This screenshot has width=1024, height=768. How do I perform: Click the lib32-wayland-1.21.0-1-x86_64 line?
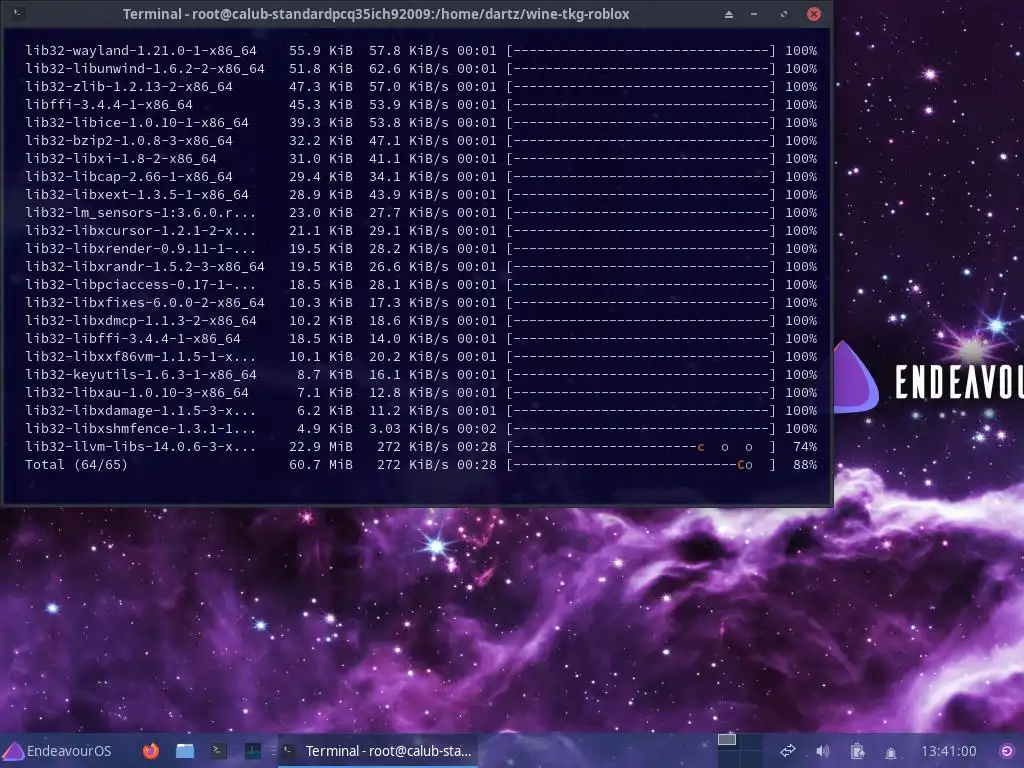pos(421,50)
